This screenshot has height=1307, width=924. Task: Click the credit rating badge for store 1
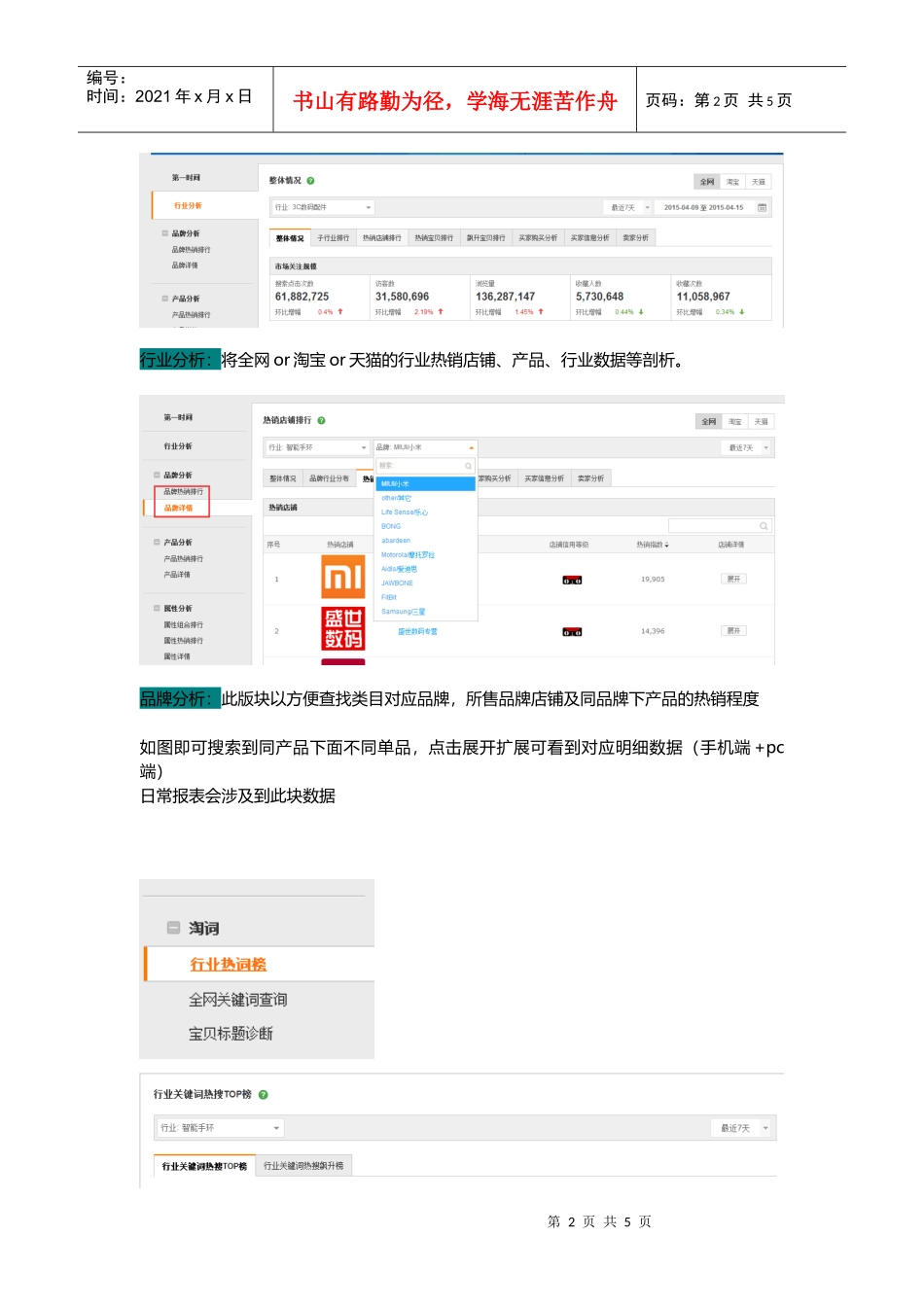572,581
